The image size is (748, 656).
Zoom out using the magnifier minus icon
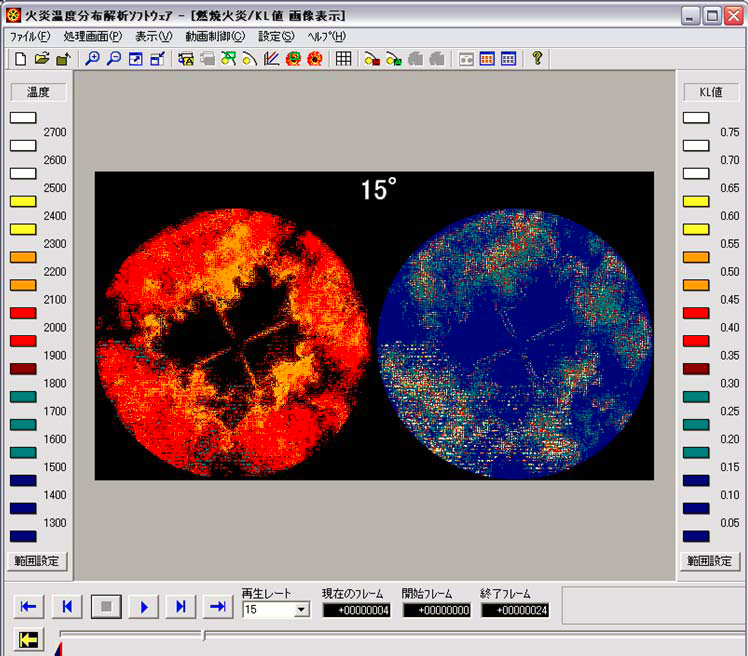click(x=113, y=59)
